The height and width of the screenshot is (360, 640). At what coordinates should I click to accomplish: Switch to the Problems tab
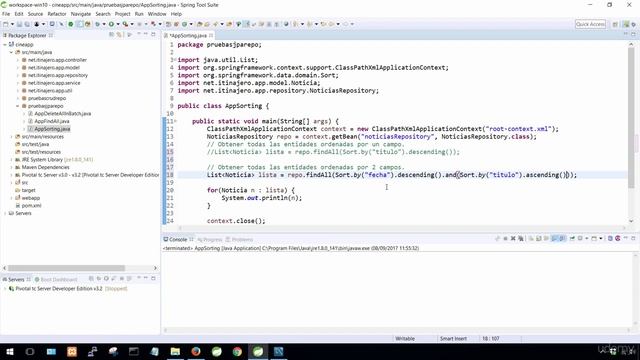click(x=240, y=240)
